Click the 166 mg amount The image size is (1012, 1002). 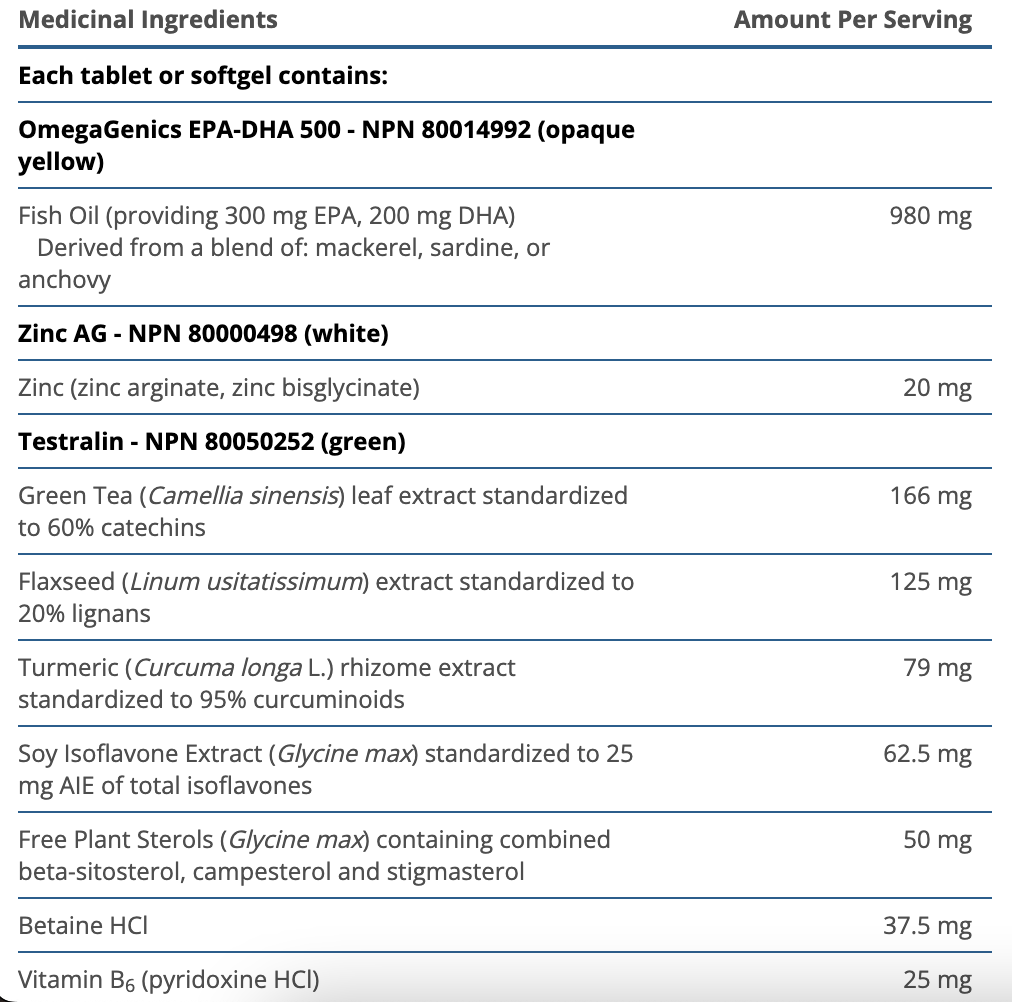(930, 495)
